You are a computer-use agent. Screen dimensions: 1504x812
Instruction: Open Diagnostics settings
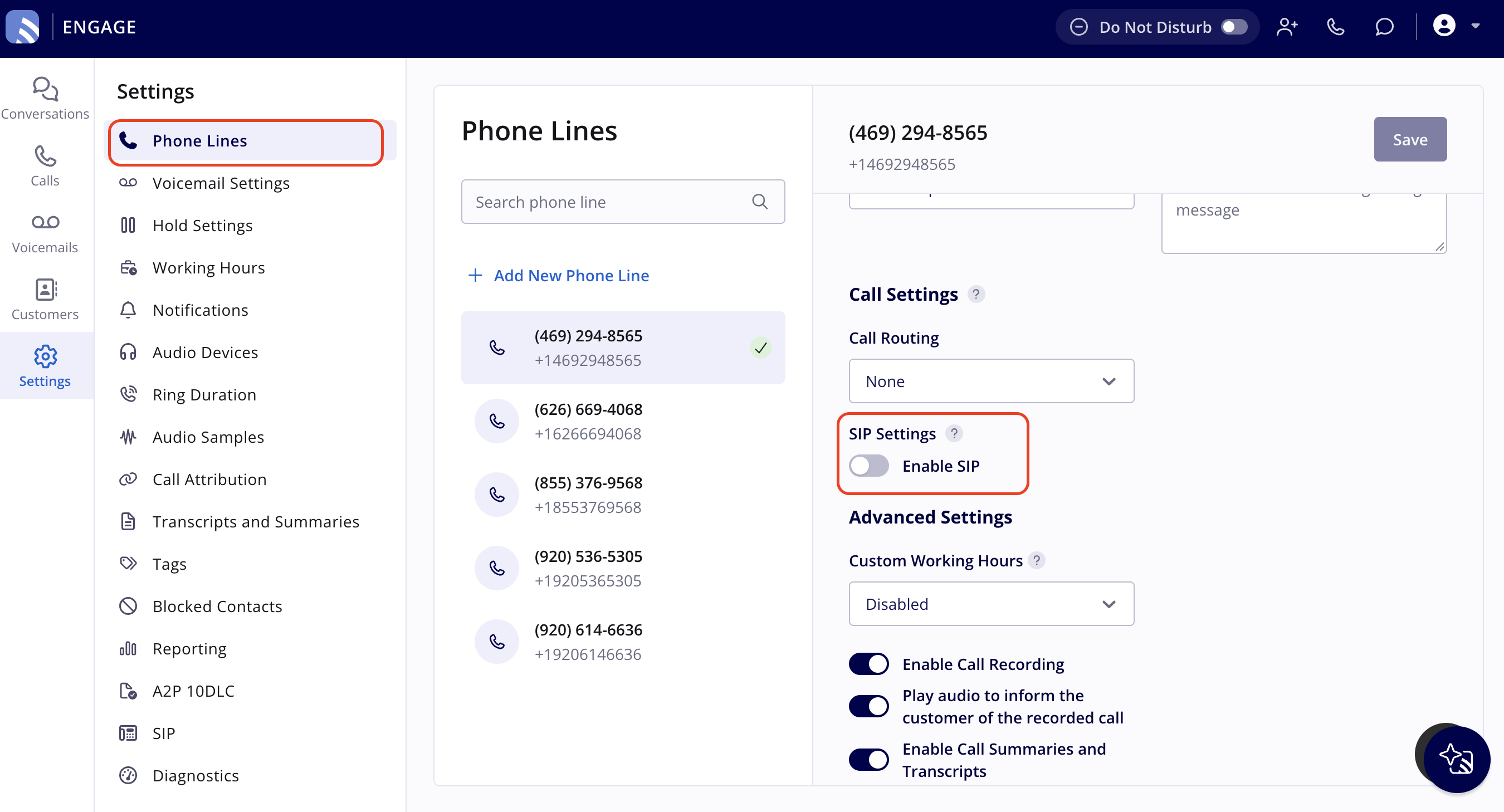click(x=250, y=775)
